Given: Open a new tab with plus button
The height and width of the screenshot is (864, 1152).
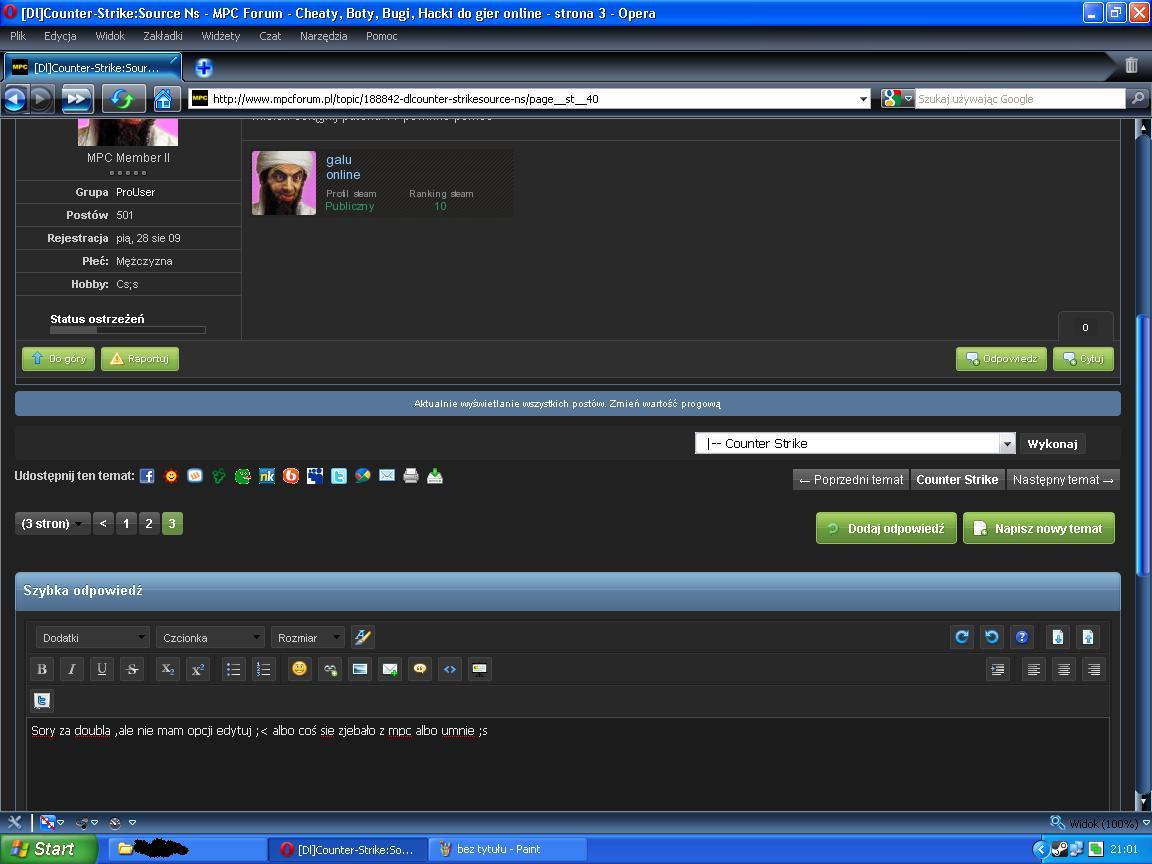Looking at the screenshot, I should pyautogui.click(x=204, y=68).
